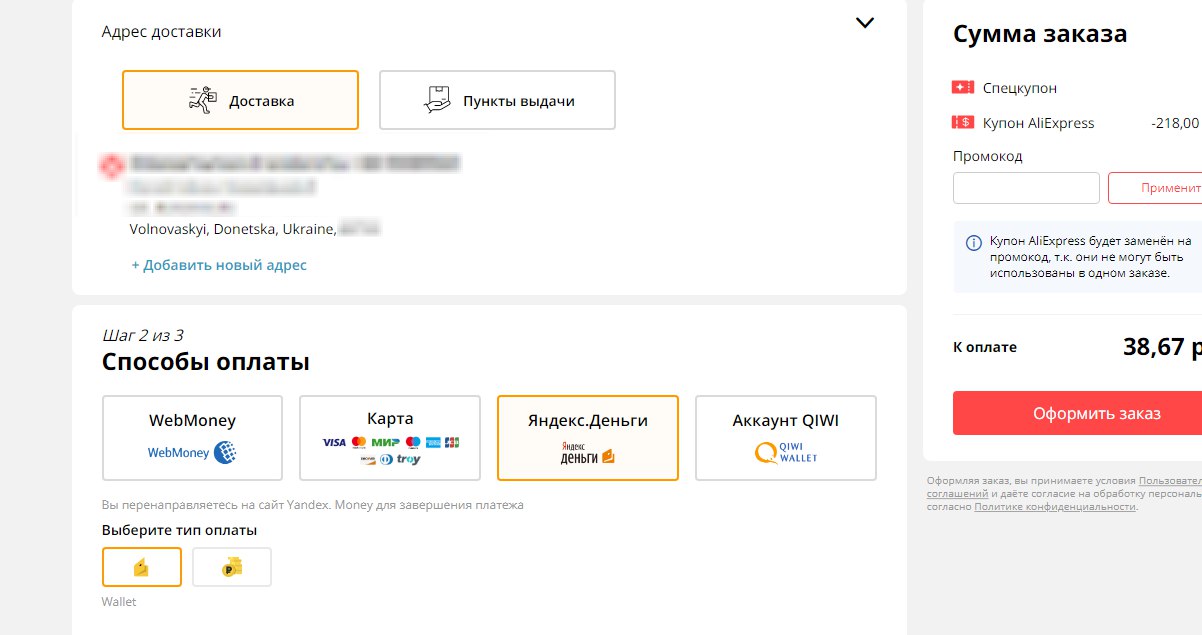1202x635 pixels.
Task: Select the coins payment type option
Action: coord(232,567)
